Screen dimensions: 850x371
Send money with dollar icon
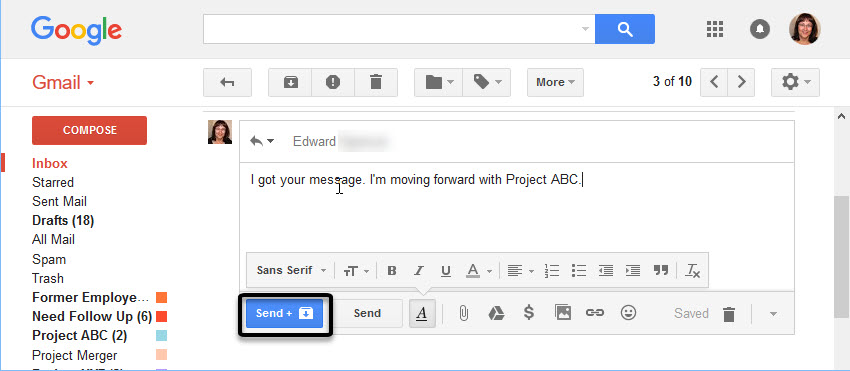[x=529, y=312]
